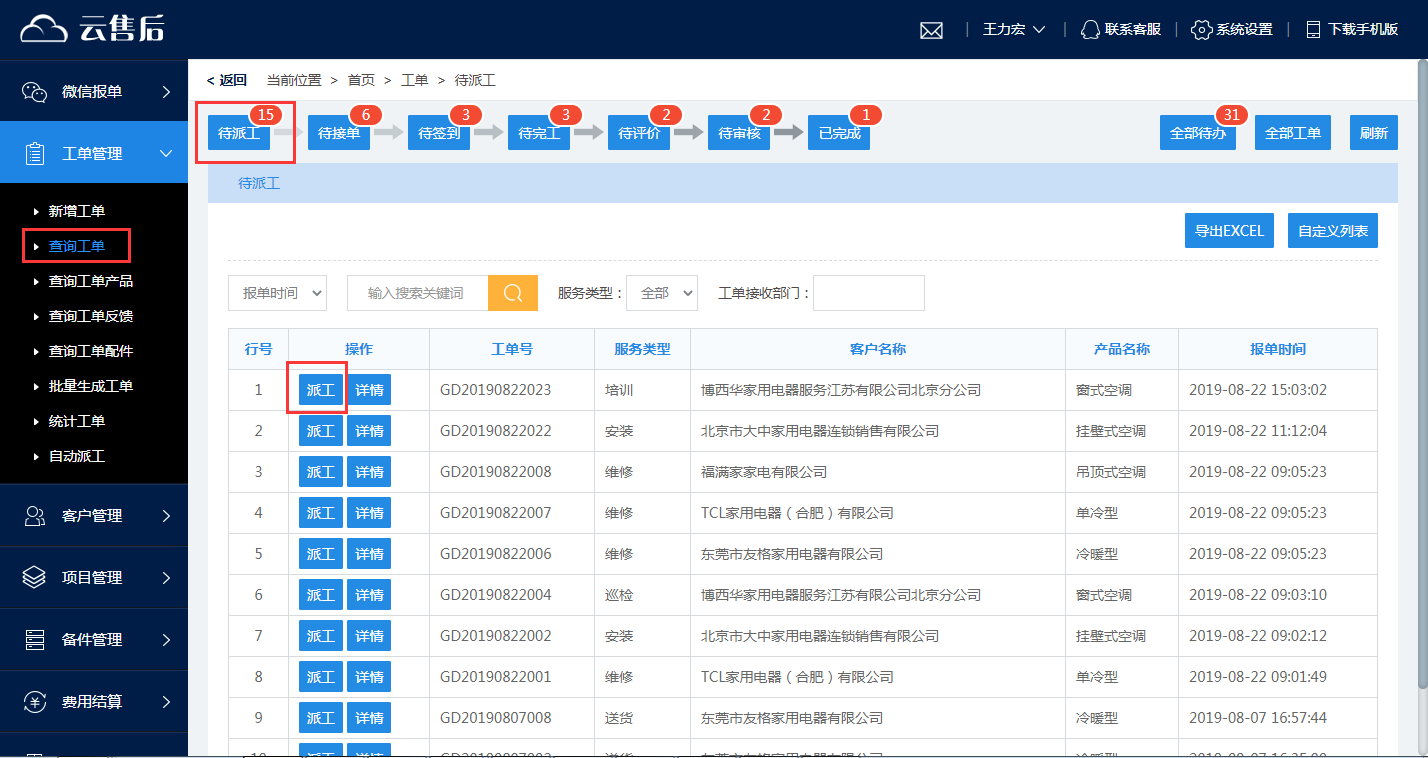Viewport: 1428px width, 758px height.
Task: Open the mail envelope icon
Action: tap(931, 30)
